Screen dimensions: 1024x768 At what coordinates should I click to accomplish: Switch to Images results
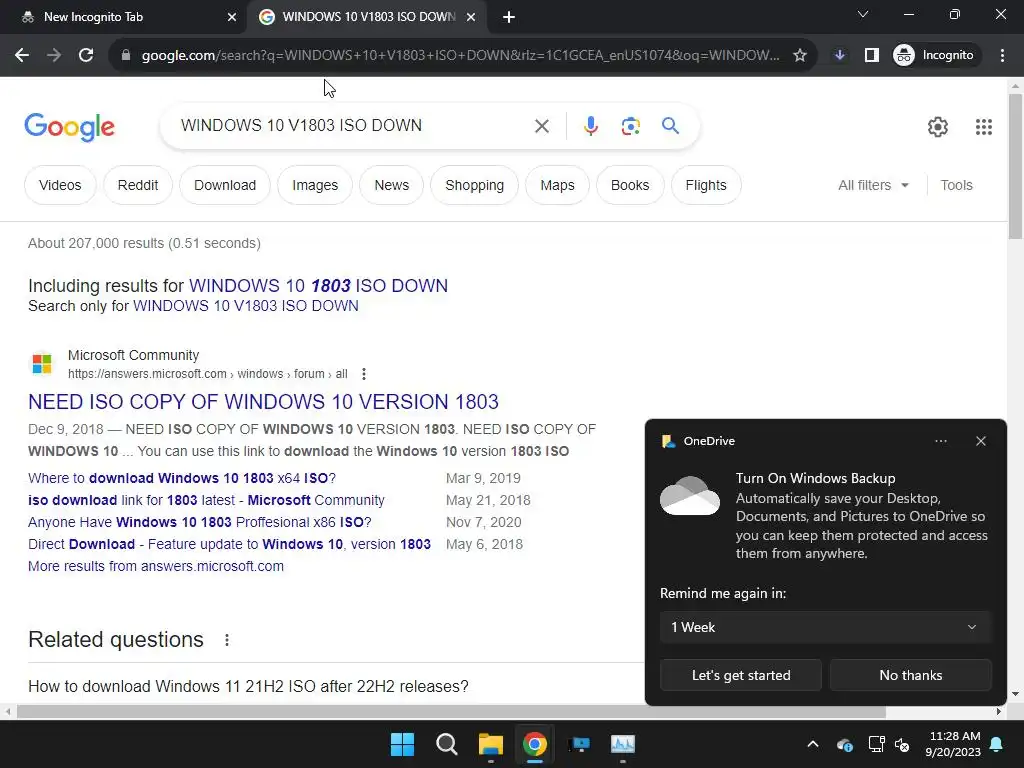[x=315, y=185]
